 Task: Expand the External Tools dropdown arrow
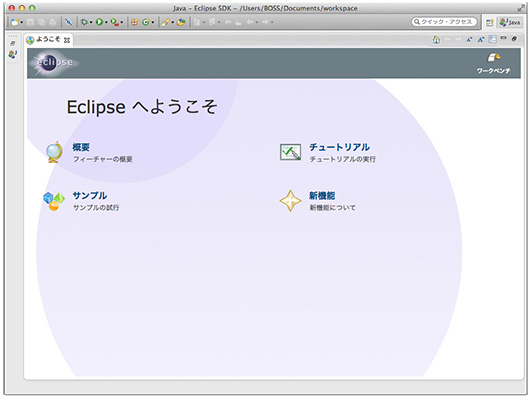tap(122, 23)
